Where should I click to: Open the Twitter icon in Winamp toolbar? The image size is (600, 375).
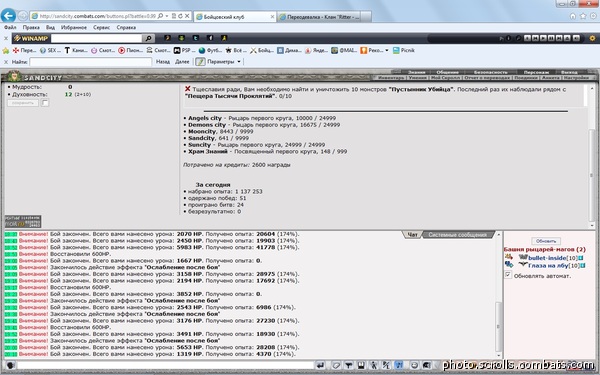pyautogui.click(x=195, y=38)
